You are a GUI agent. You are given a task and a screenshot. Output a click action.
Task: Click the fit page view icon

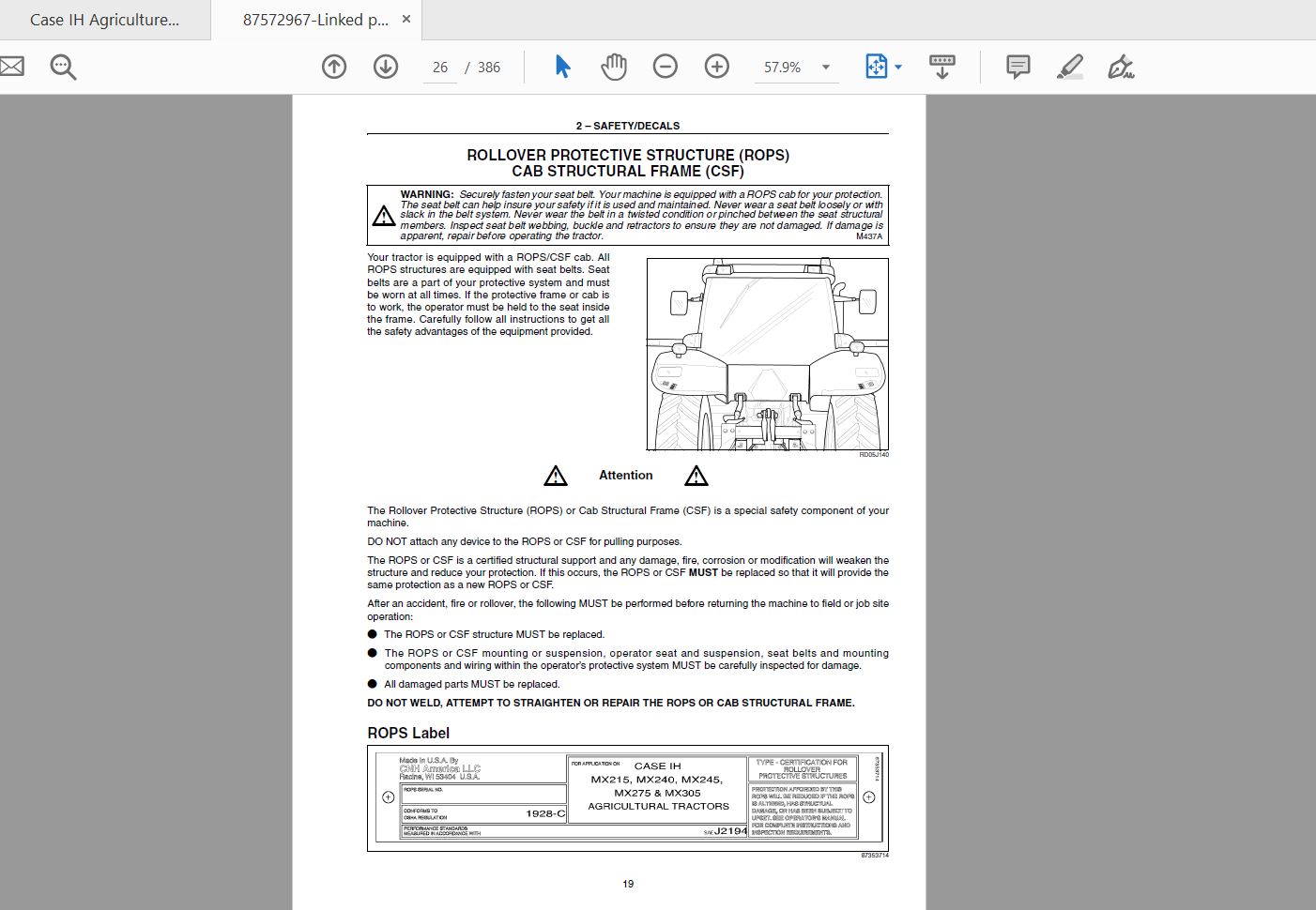point(876,67)
